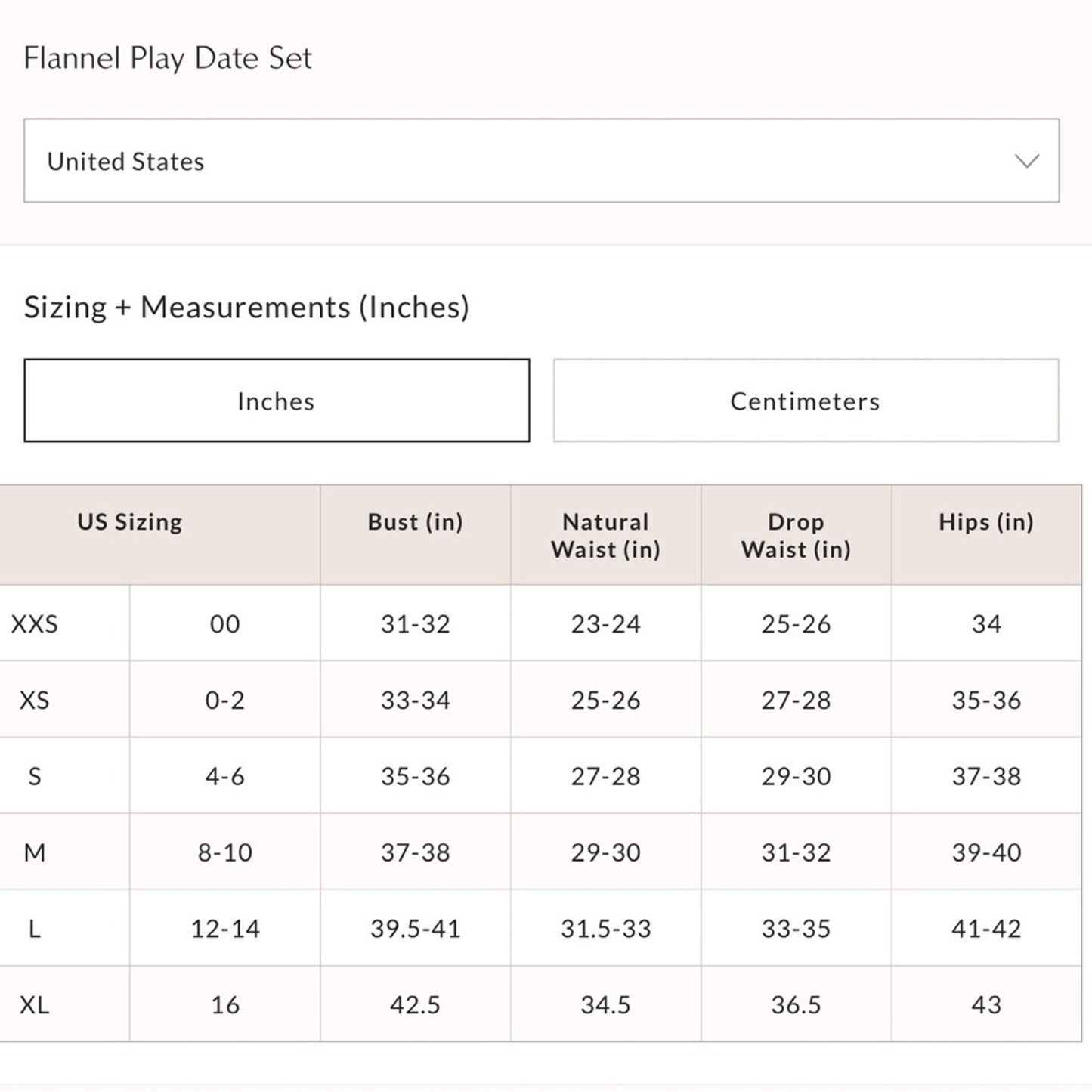Switch measurements to Centimeters
Image resolution: width=1092 pixels, height=1092 pixels.
pos(806,401)
